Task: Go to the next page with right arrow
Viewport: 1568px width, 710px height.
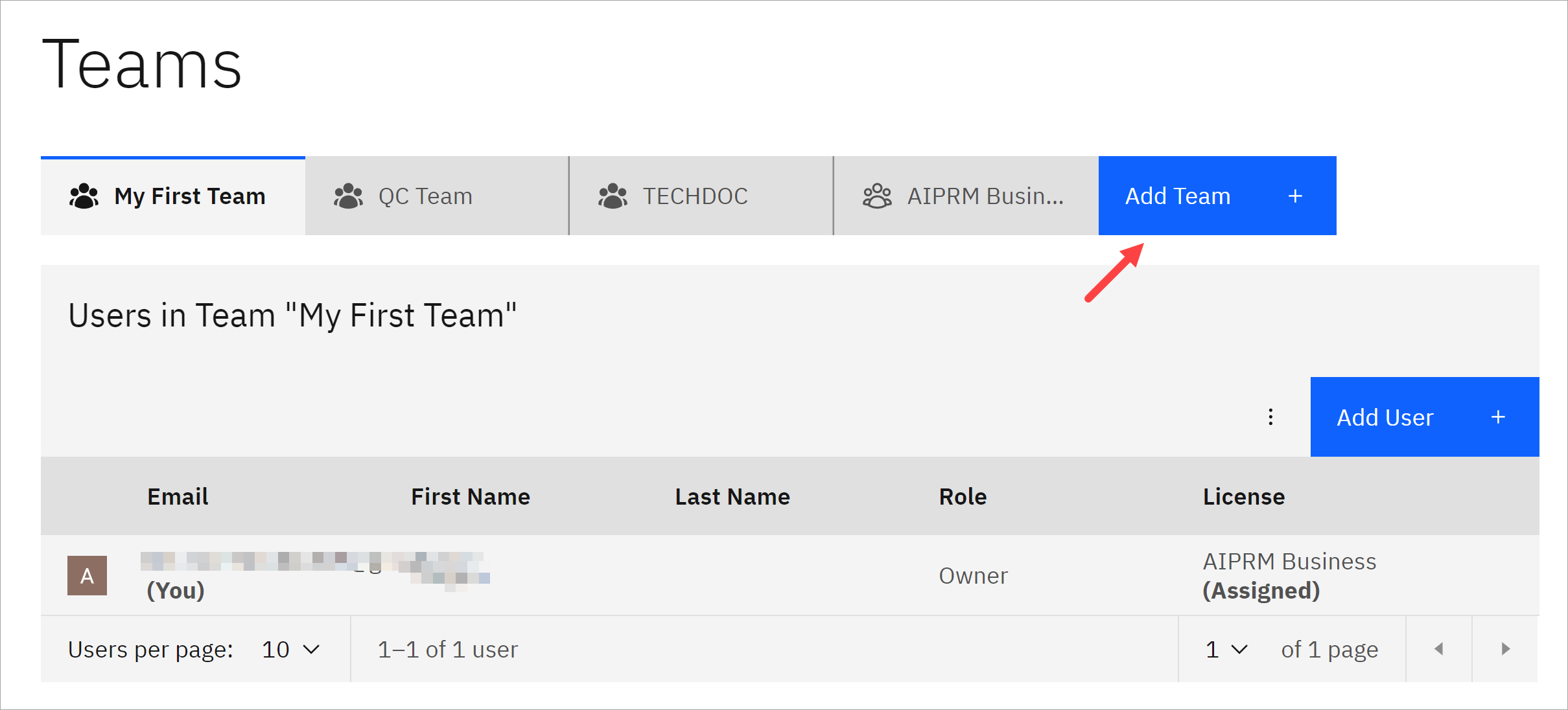Action: tap(1504, 648)
